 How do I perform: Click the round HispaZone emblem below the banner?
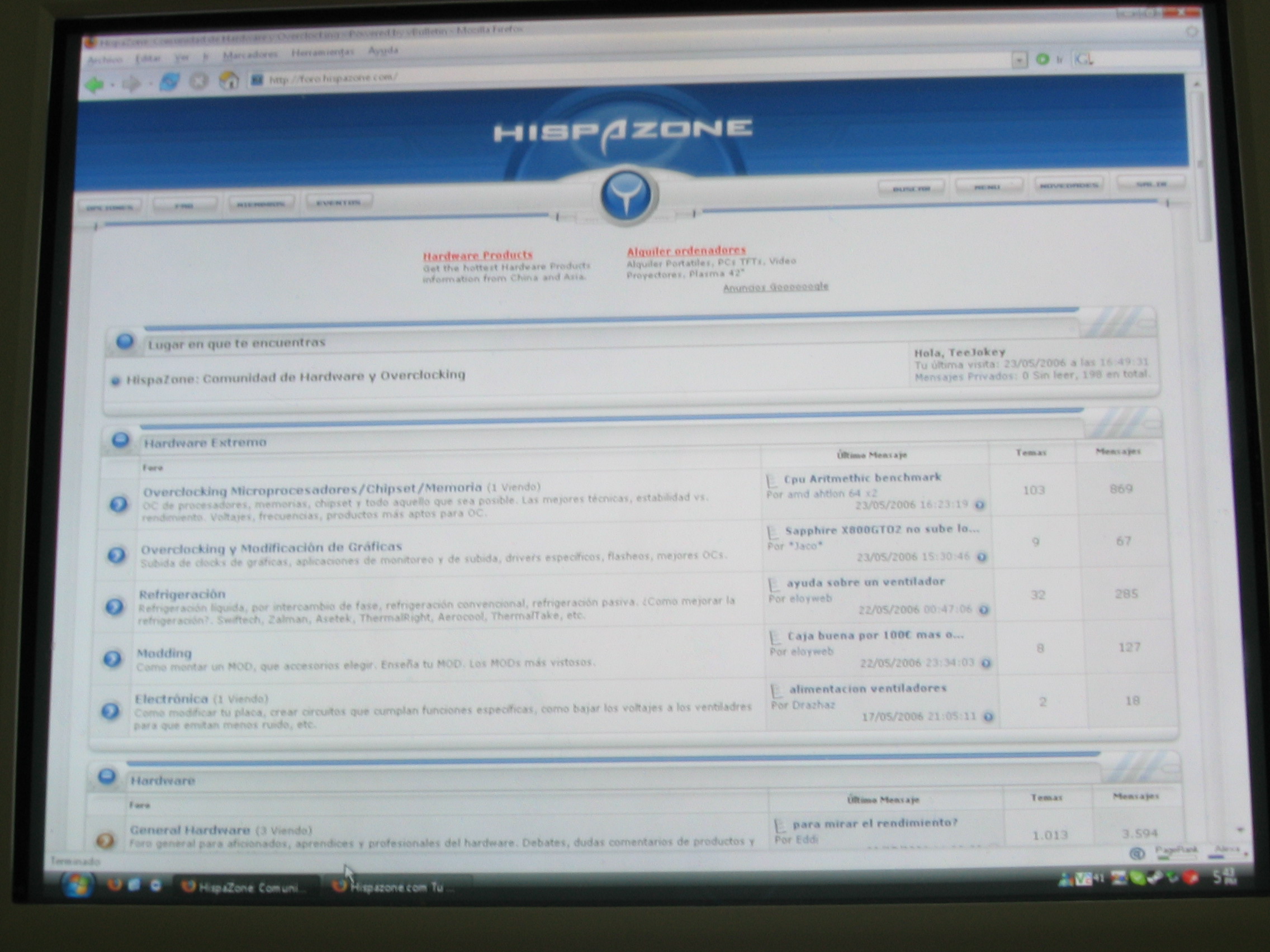pos(626,196)
